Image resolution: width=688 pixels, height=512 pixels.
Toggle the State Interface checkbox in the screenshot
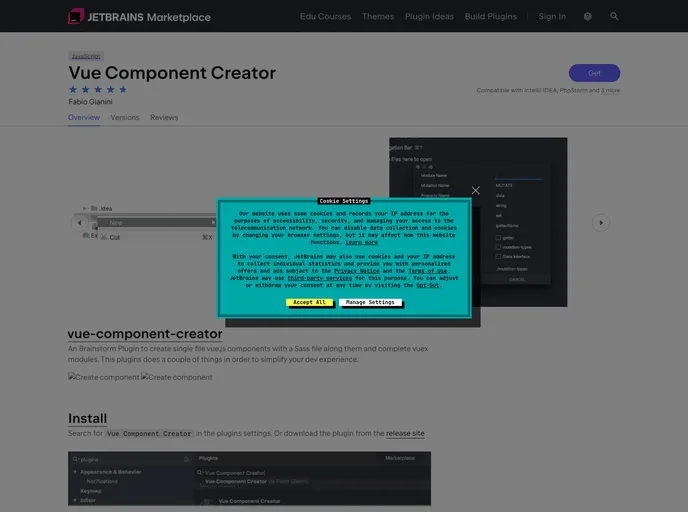(498, 257)
